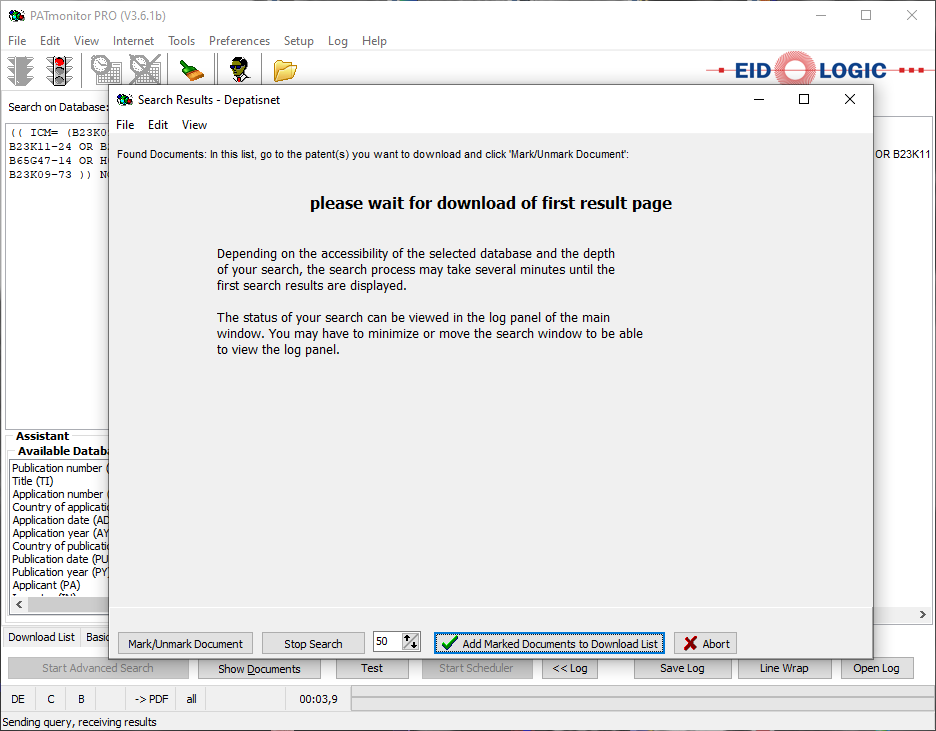
Task: Open View menu in Search Results window
Action: pyautogui.click(x=194, y=125)
